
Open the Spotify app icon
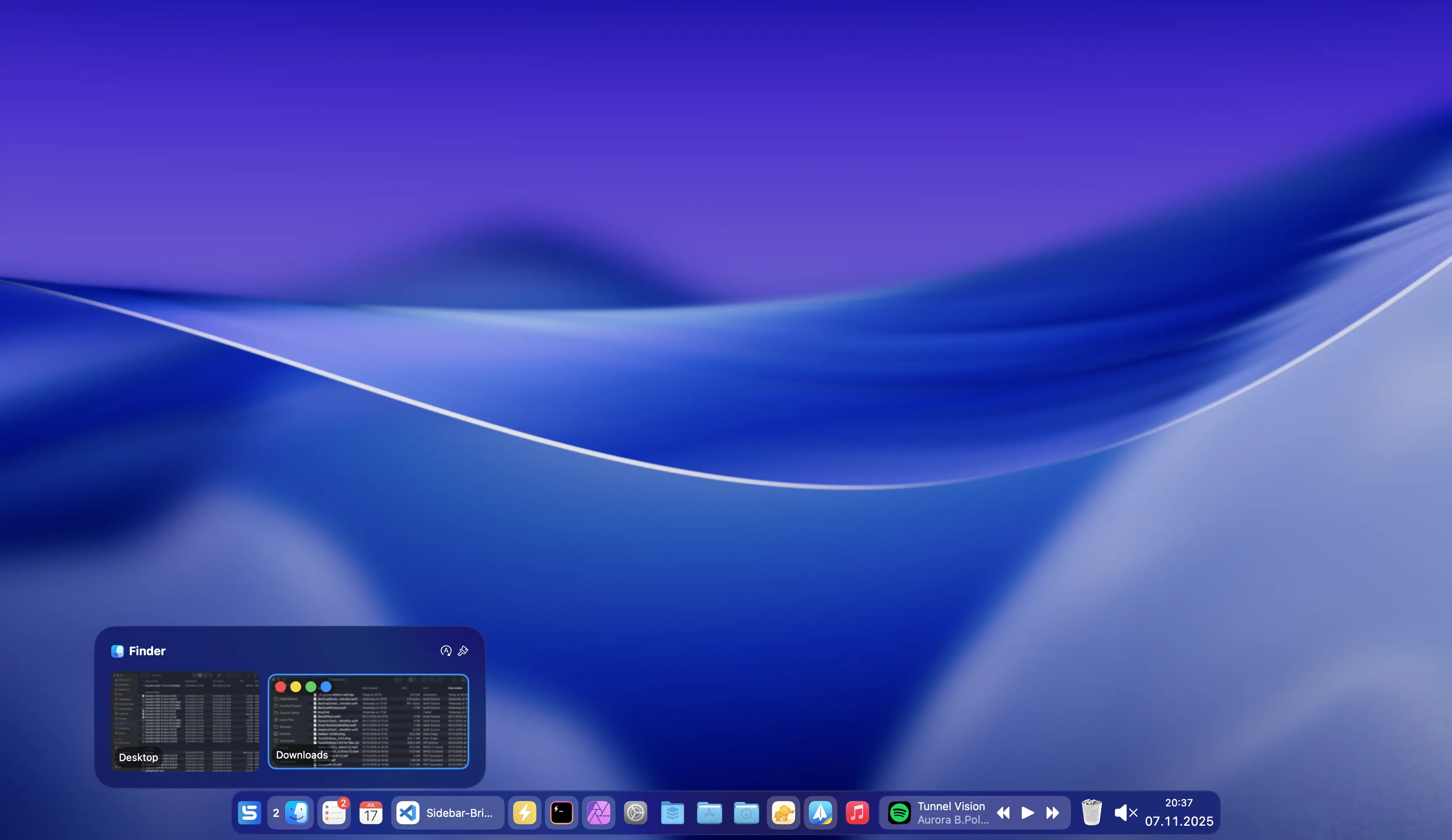[900, 812]
